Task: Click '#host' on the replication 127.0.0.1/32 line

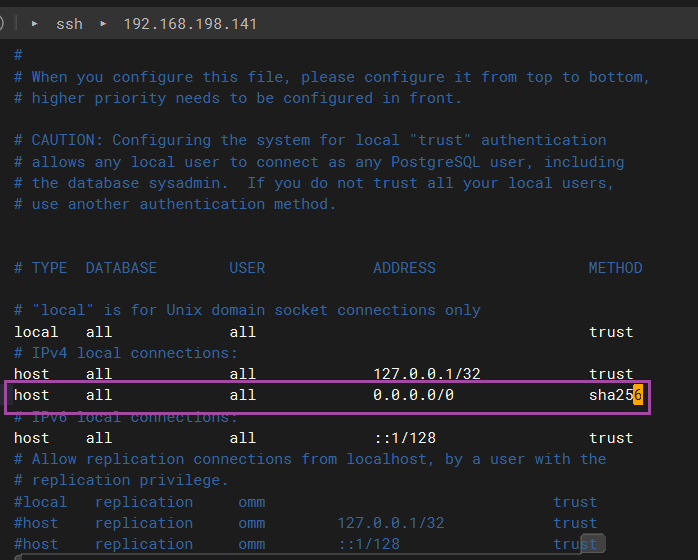Action: coord(36,523)
